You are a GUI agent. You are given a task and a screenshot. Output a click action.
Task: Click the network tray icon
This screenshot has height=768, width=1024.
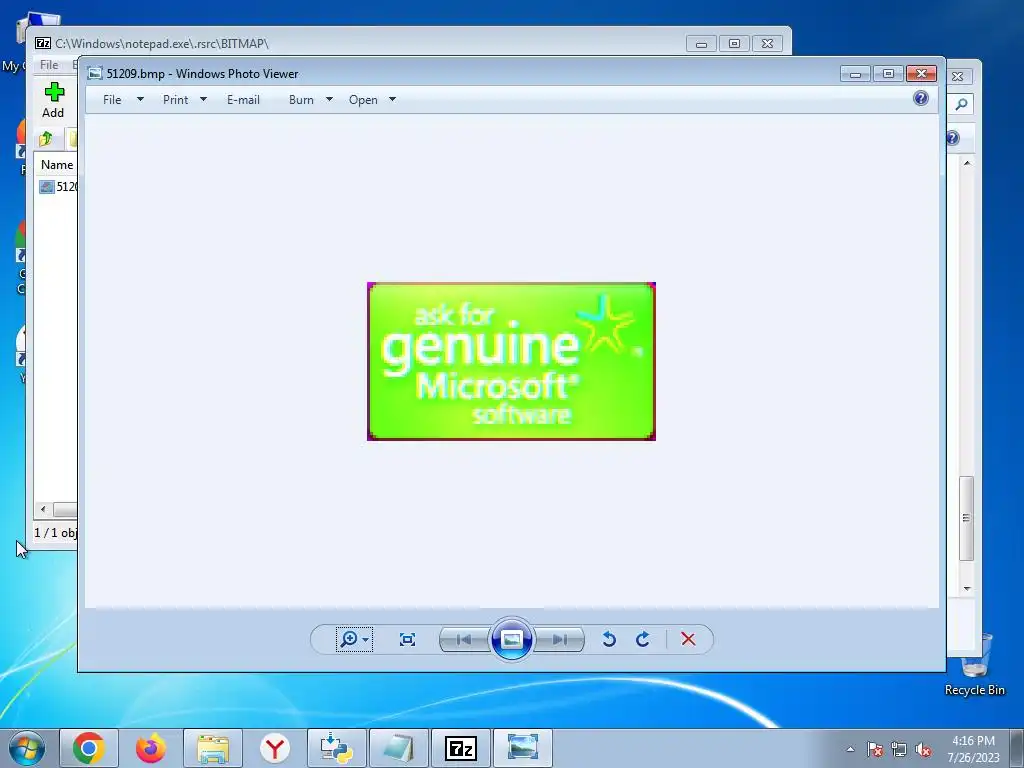[x=899, y=749]
